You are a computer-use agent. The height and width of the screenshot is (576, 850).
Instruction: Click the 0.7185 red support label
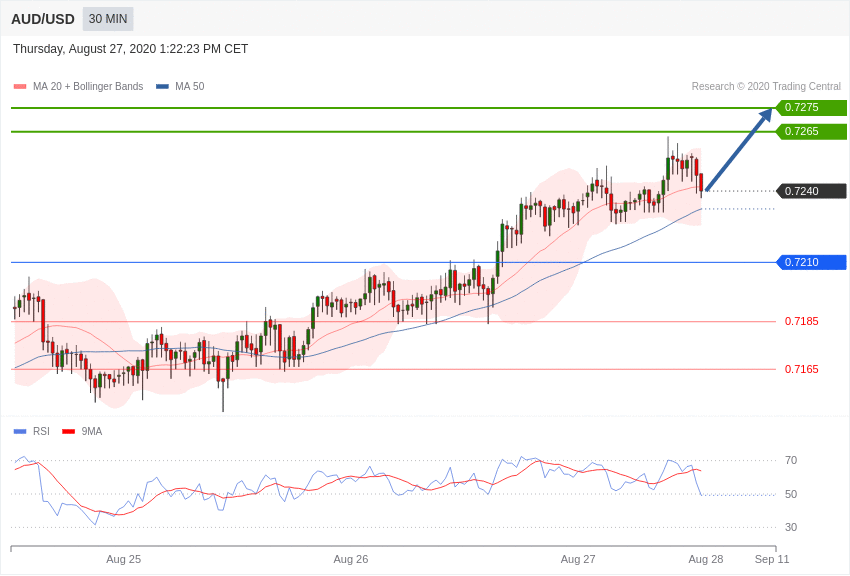point(802,321)
